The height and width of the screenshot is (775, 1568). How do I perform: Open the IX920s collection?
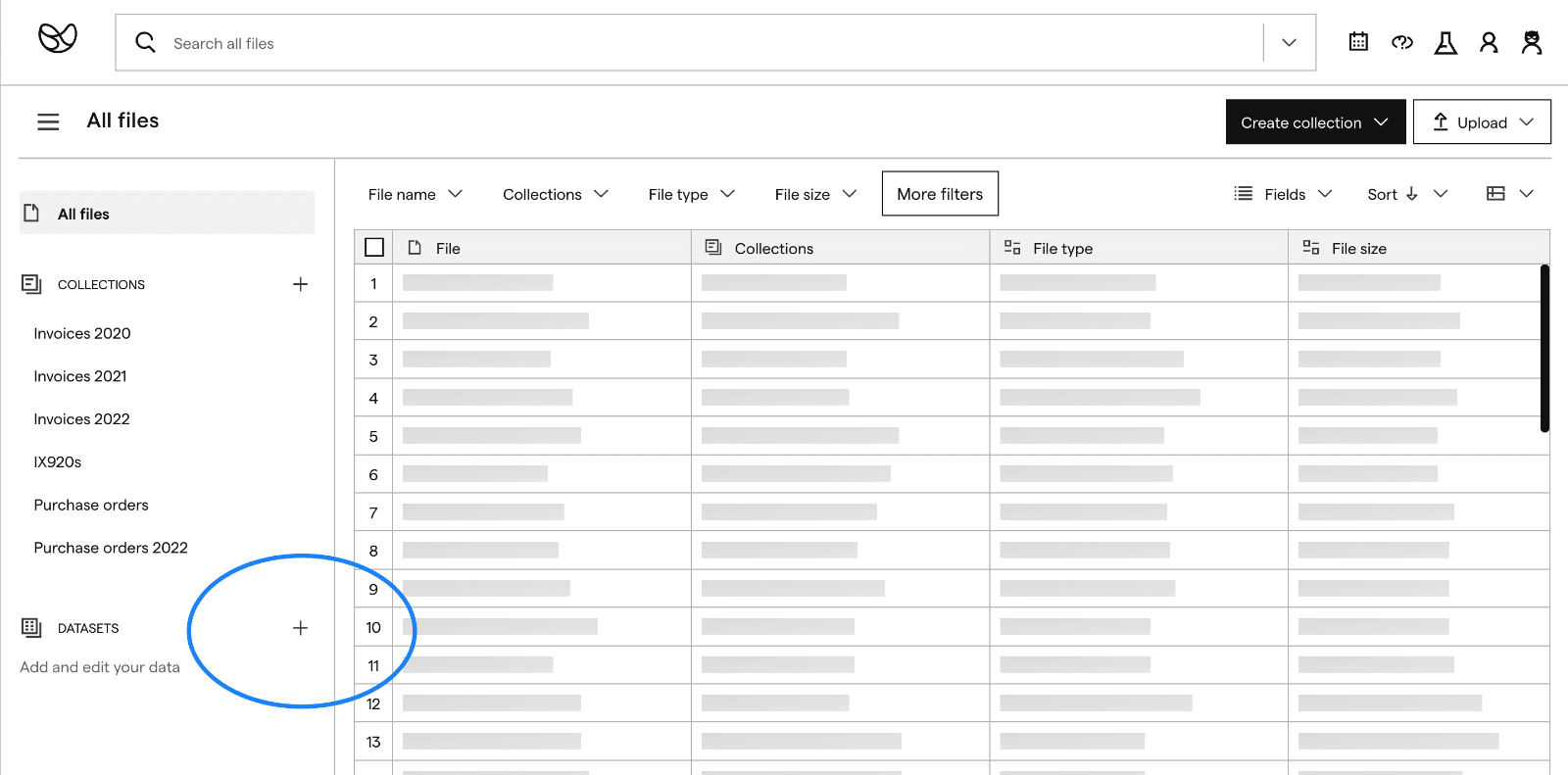coord(58,462)
